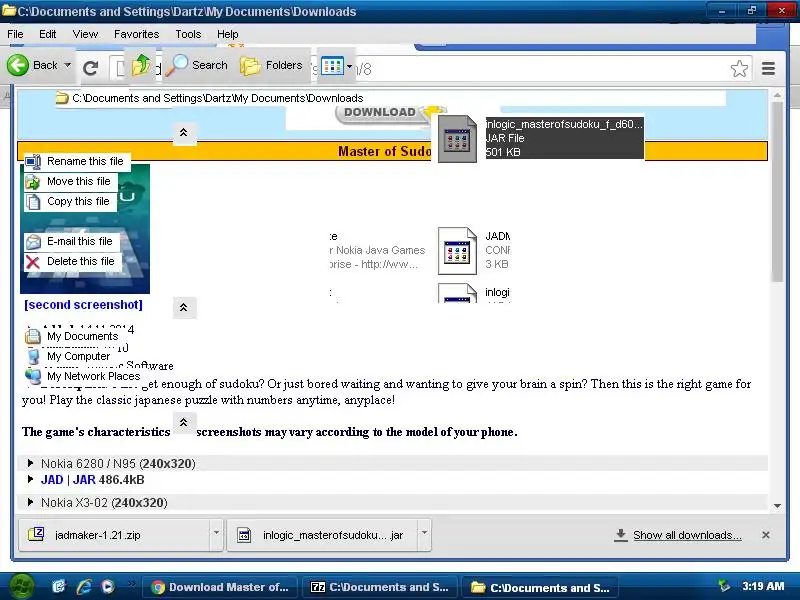Open My Documents link
Screen dimensions: 800x600
point(83,336)
